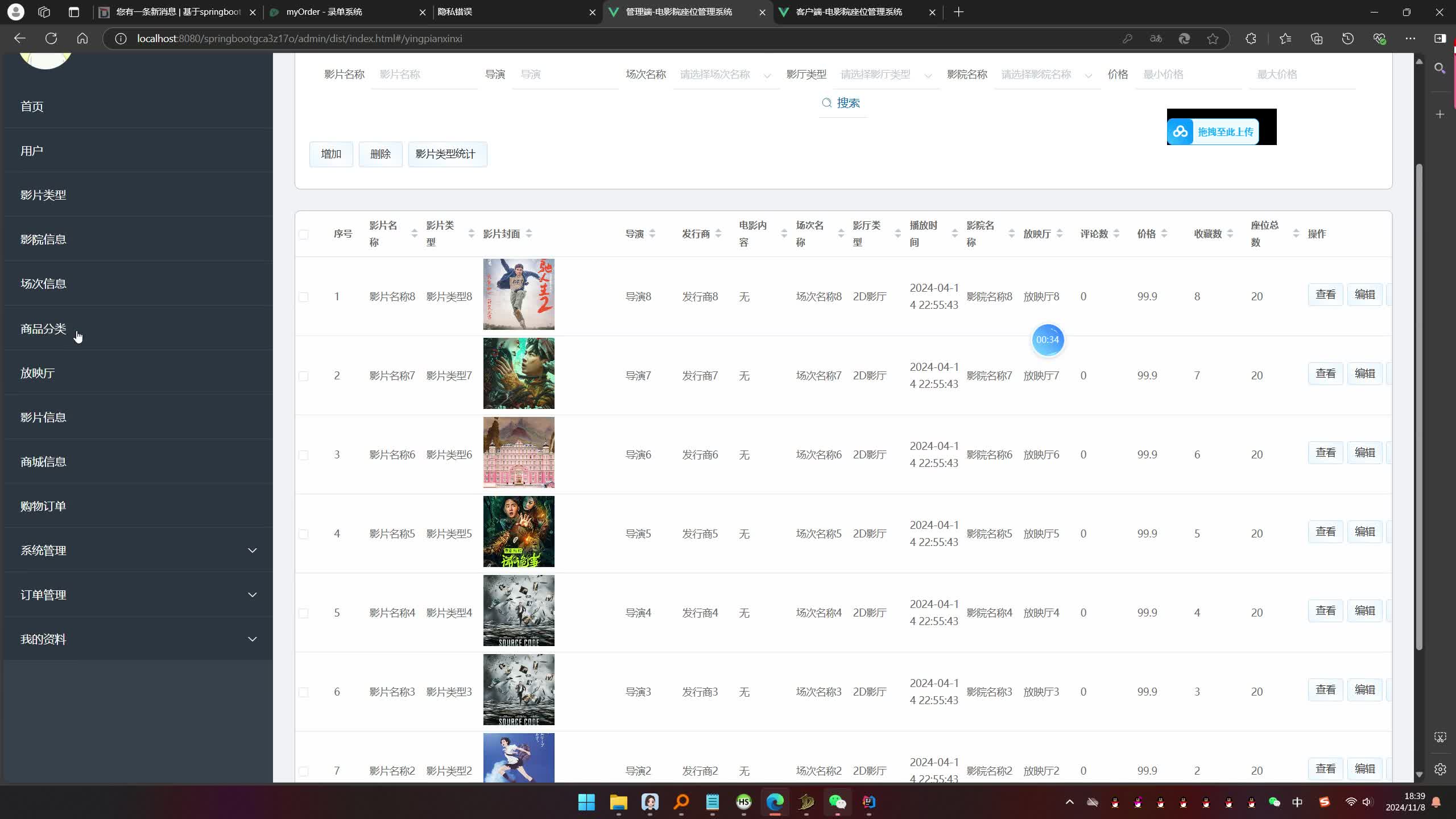Image resolution: width=1456 pixels, height=819 pixels.
Task: Open WeChat from the taskbar
Action: coord(837,802)
